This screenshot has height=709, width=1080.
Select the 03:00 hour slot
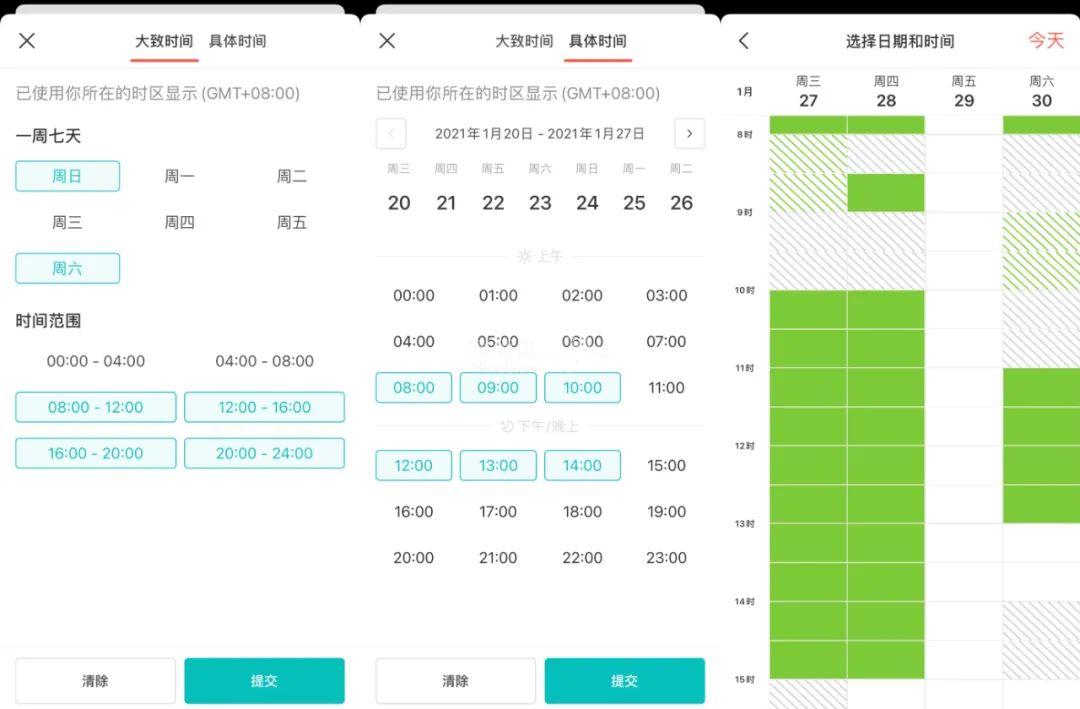pos(667,296)
